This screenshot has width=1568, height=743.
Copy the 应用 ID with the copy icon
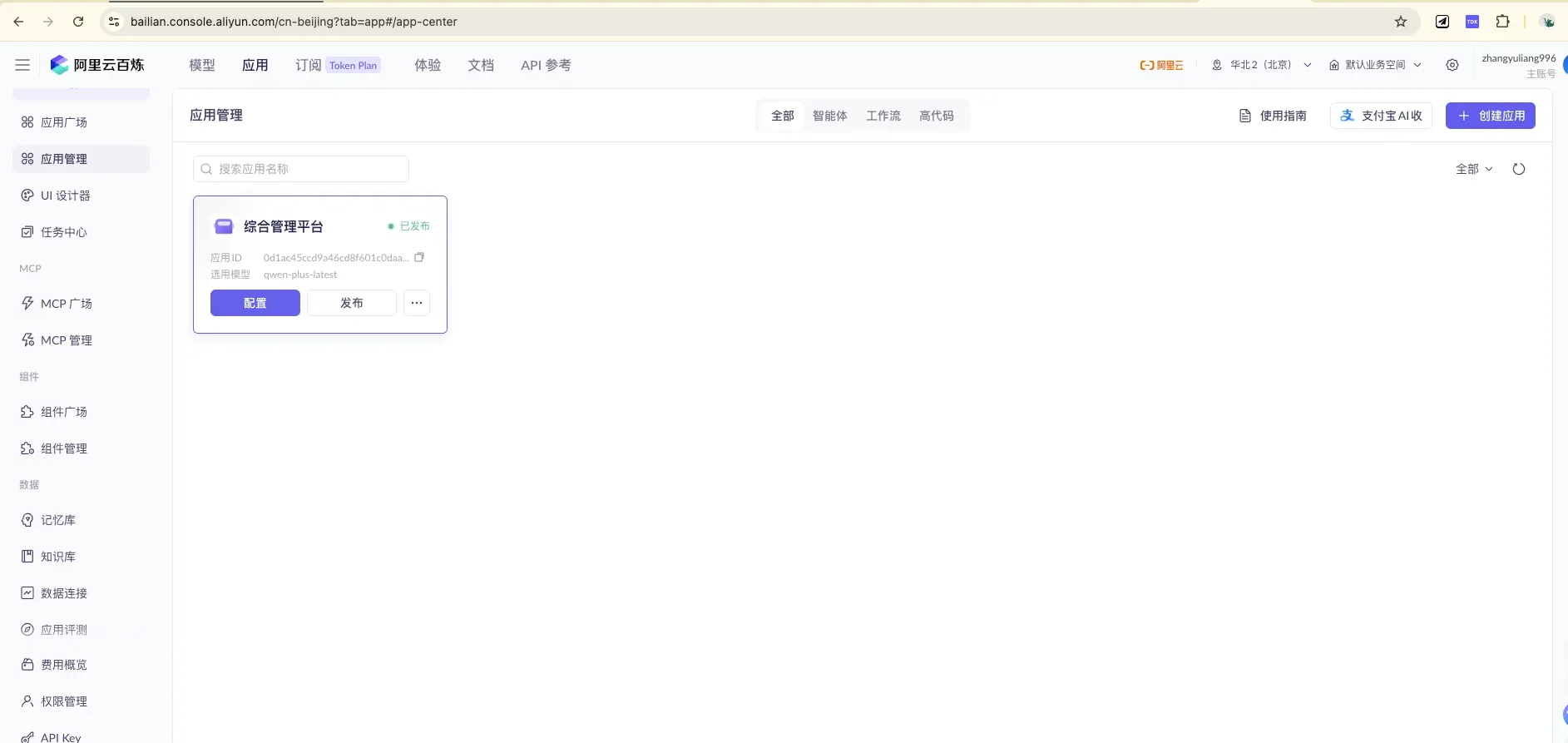click(419, 258)
